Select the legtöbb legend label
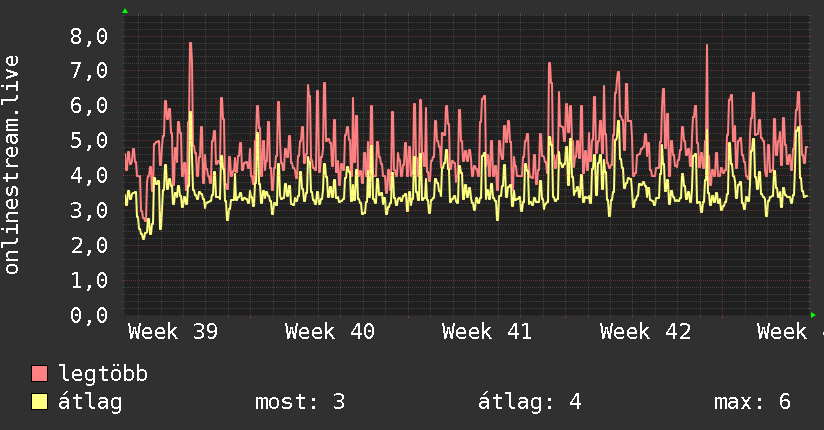Image resolution: width=824 pixels, height=430 pixels. pos(103,374)
